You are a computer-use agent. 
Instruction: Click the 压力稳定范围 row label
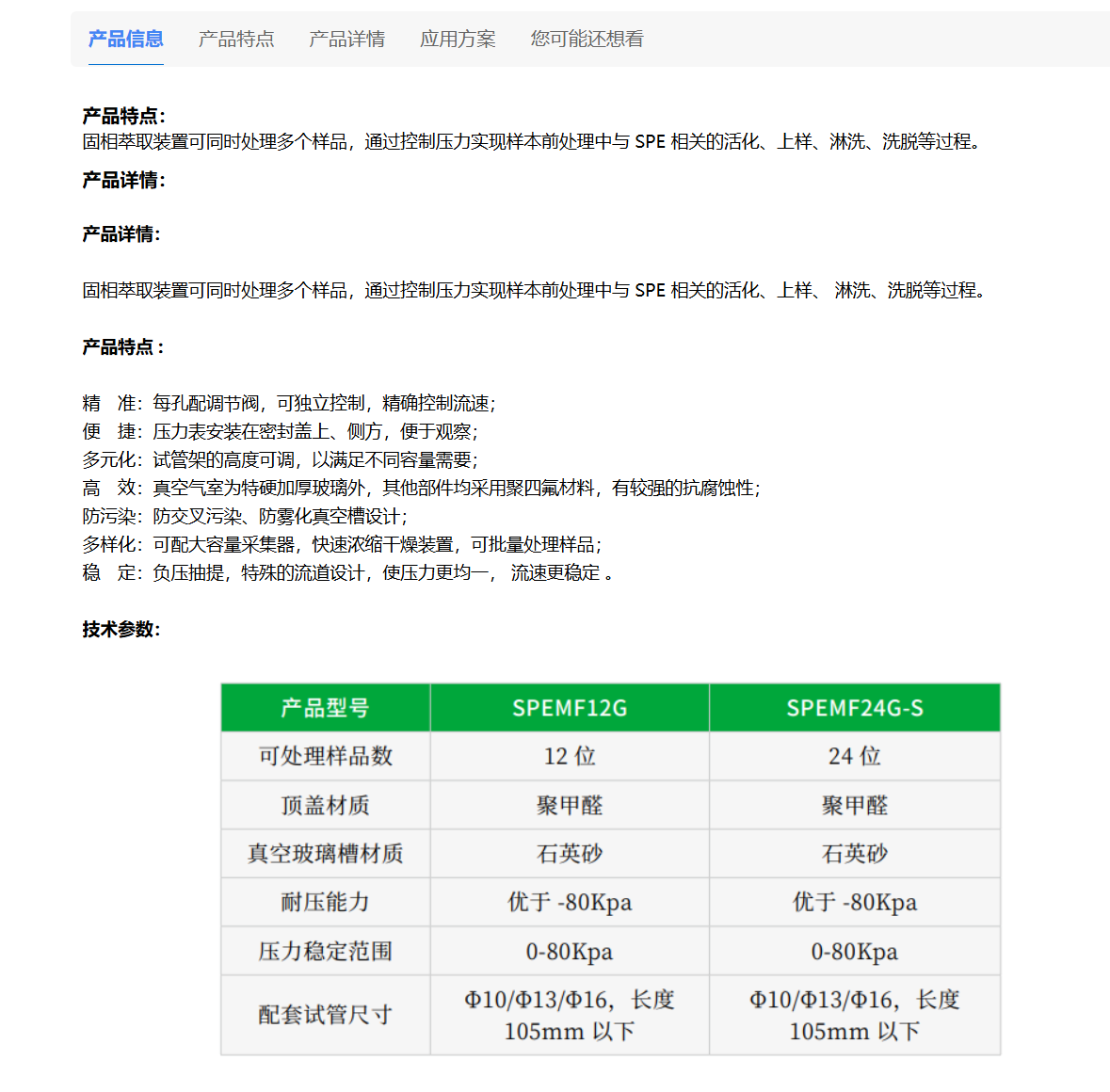[x=325, y=951]
